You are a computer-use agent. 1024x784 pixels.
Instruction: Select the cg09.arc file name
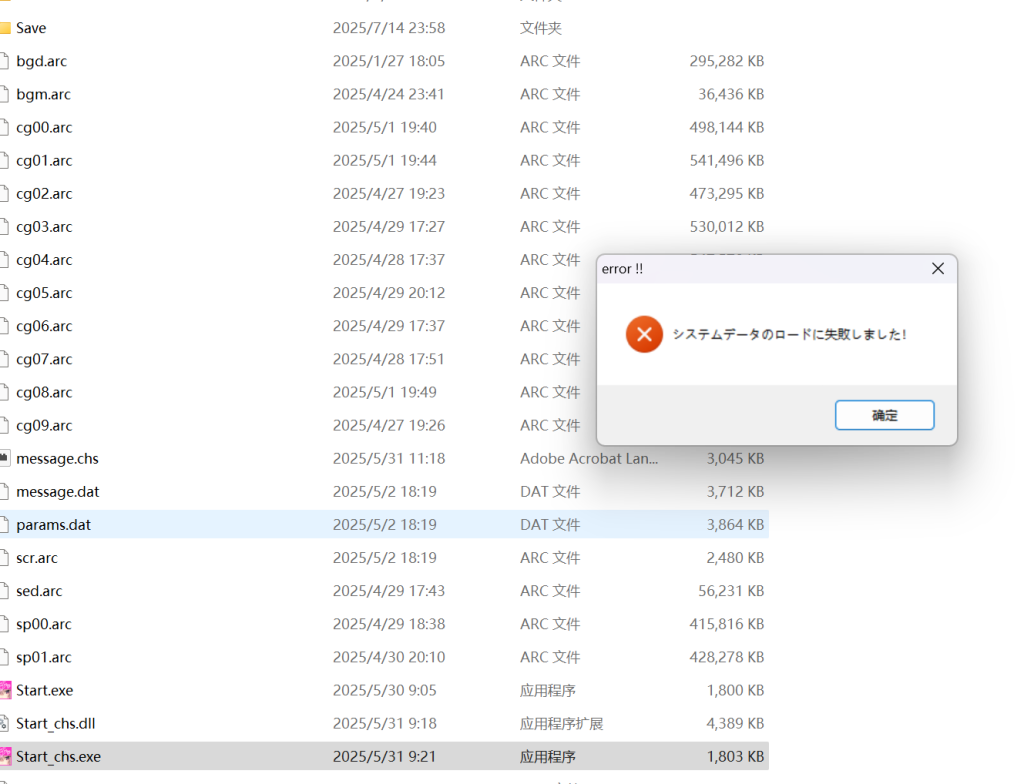point(44,426)
